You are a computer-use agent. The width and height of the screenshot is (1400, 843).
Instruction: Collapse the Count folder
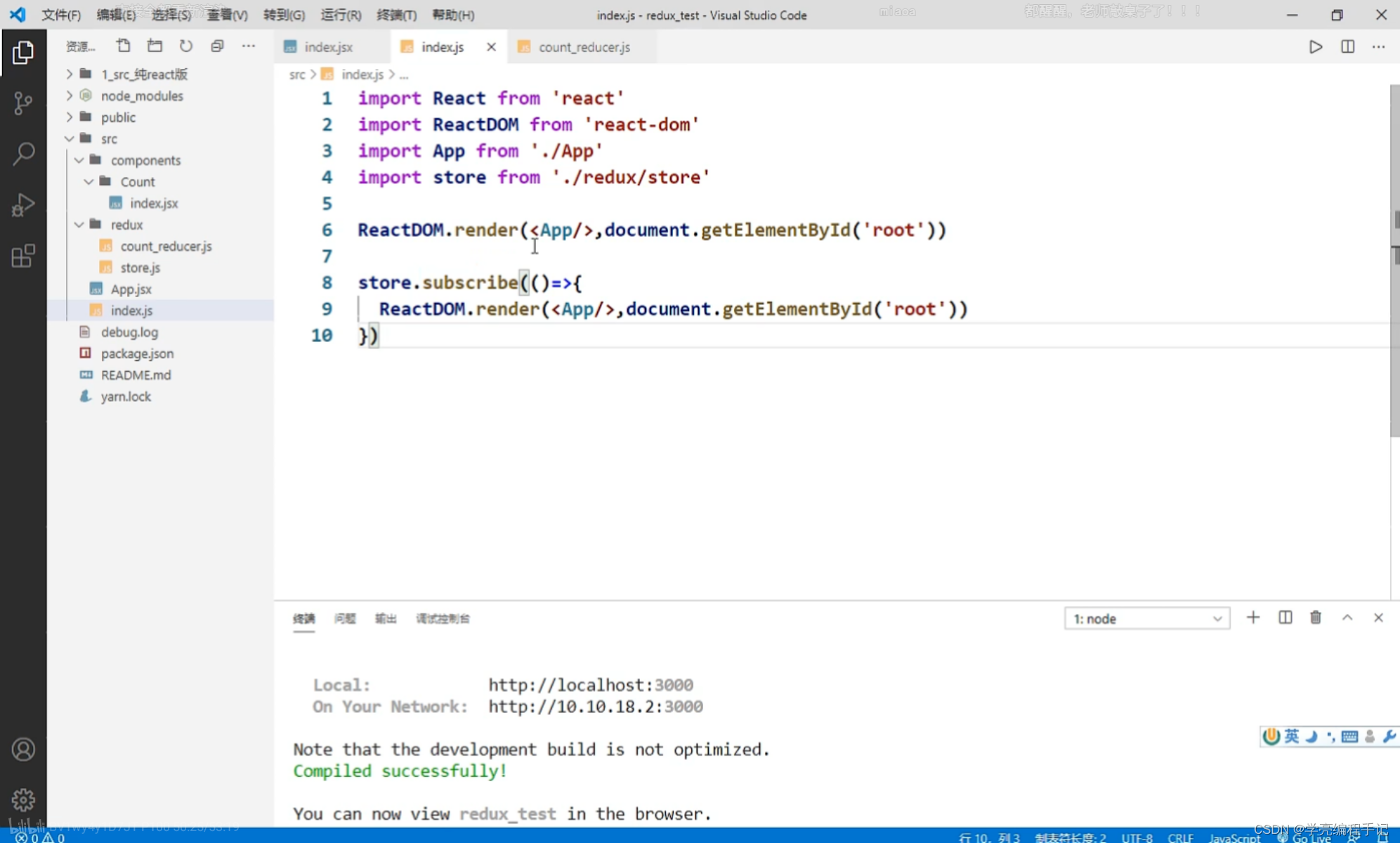160,182
